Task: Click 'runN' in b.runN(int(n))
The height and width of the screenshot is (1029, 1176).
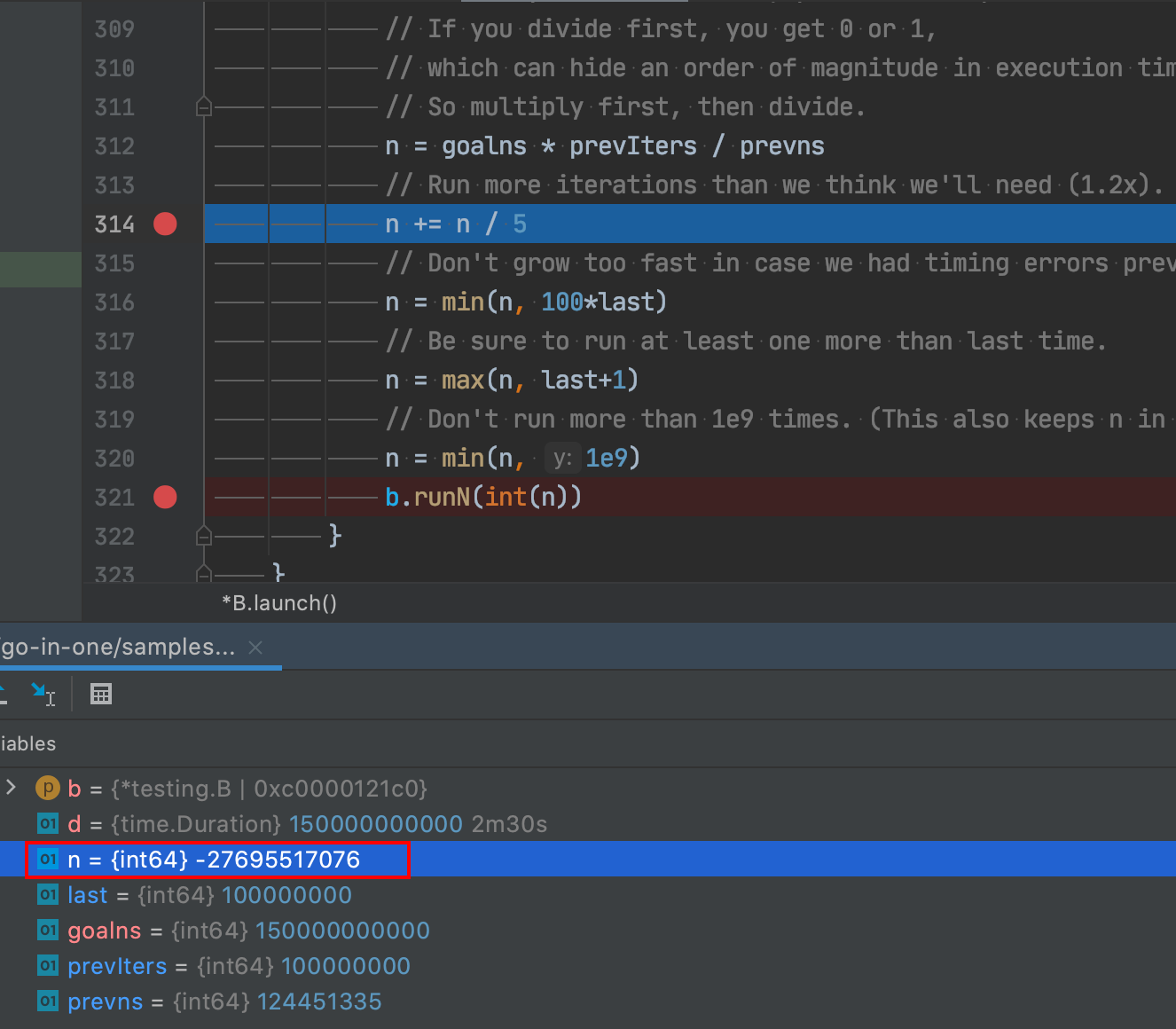Action: (442, 498)
